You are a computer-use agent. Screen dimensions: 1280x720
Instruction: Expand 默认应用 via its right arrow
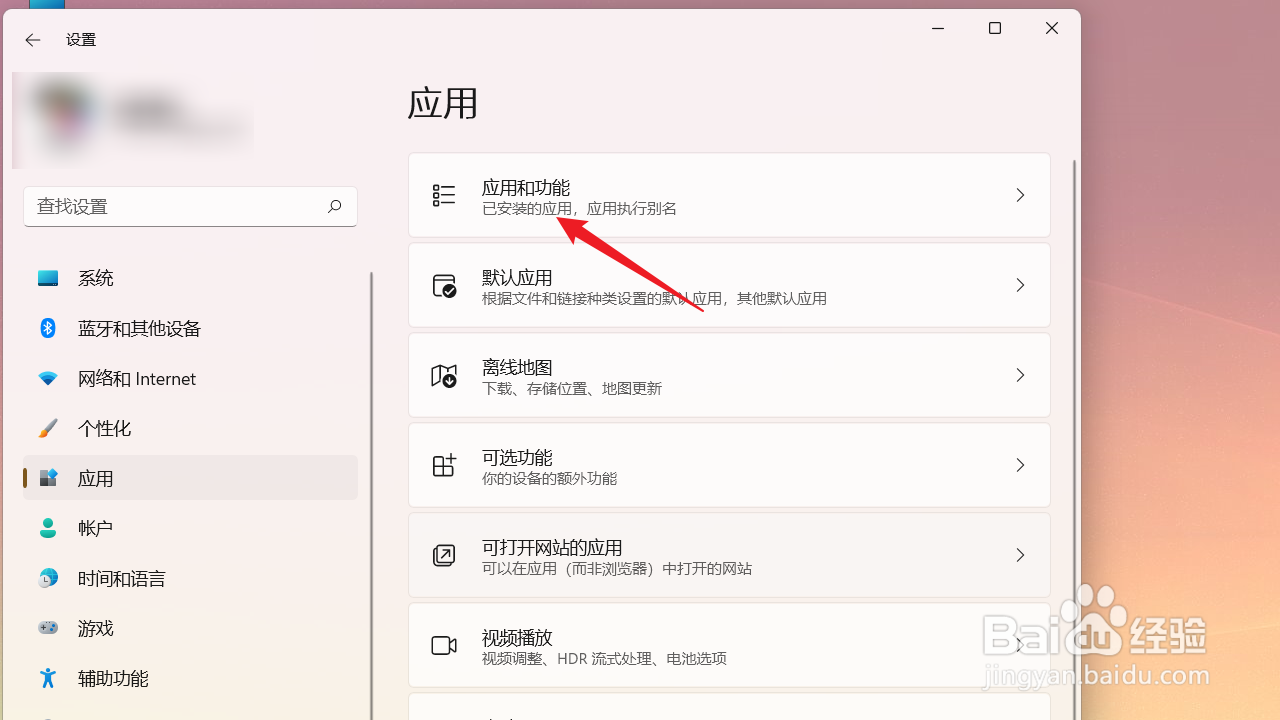(x=1020, y=285)
